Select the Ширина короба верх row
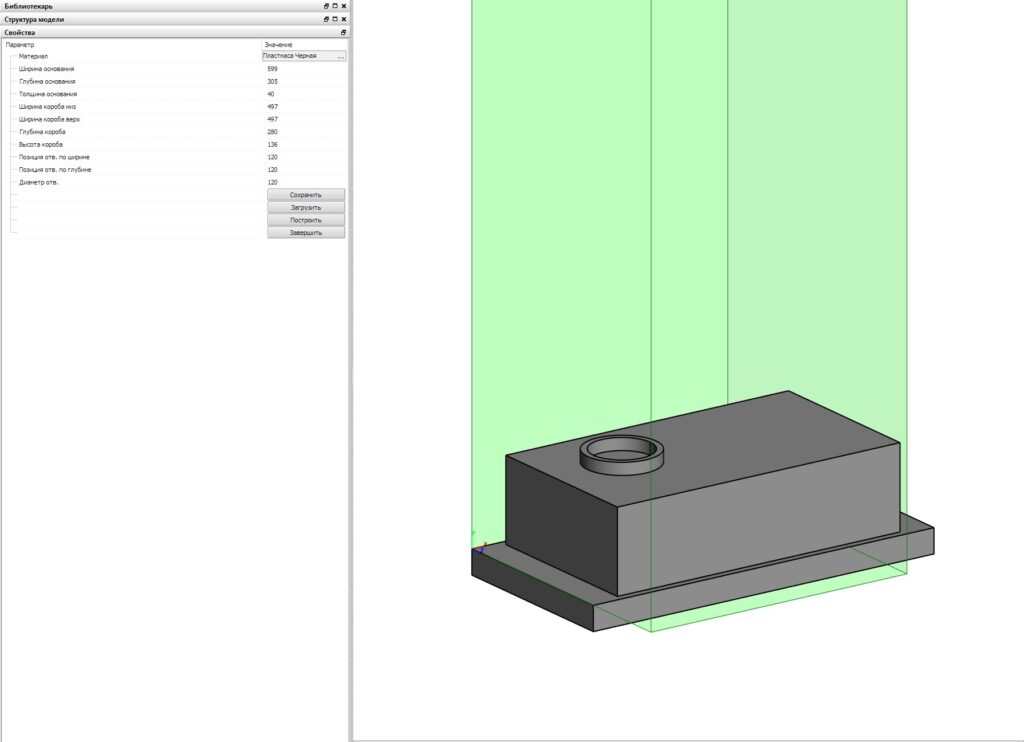This screenshot has width=1024, height=742. 174,120
